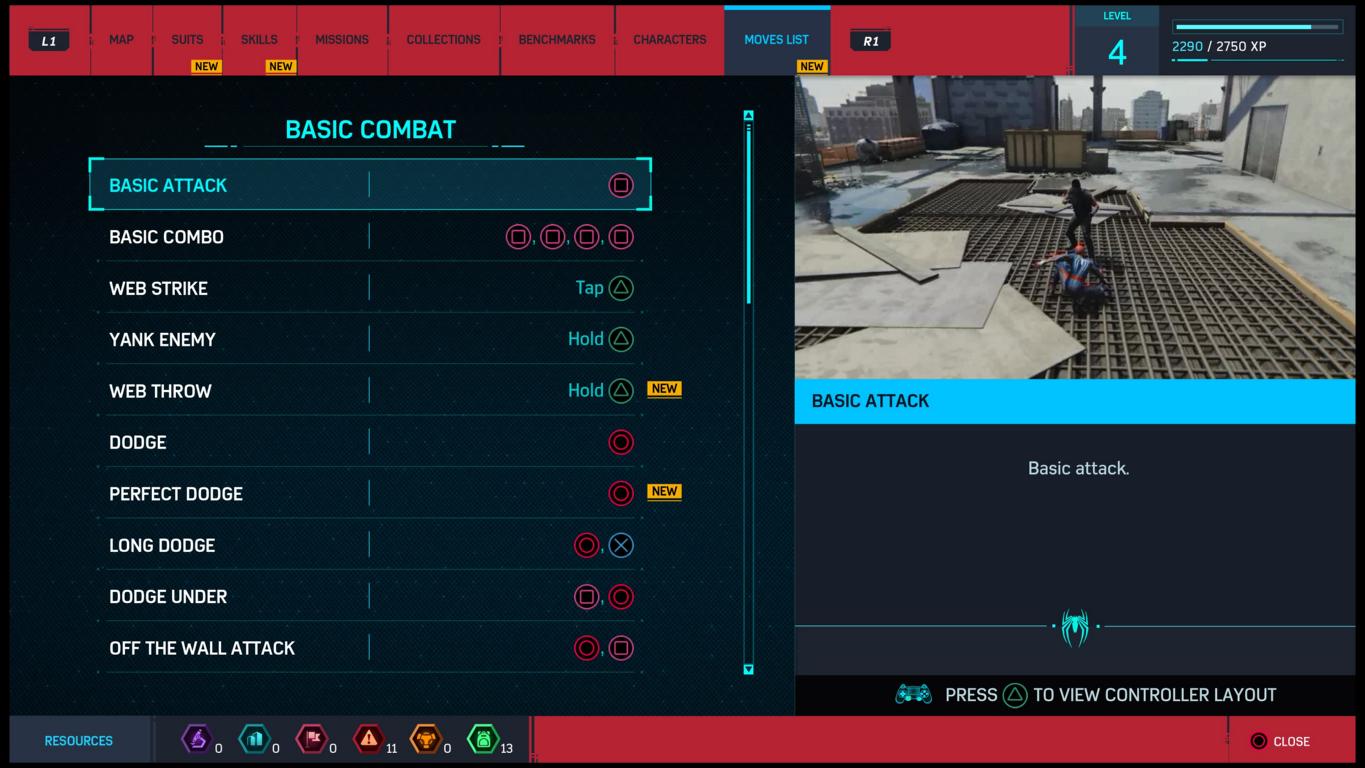Click the XP progress bar

coord(1257,27)
